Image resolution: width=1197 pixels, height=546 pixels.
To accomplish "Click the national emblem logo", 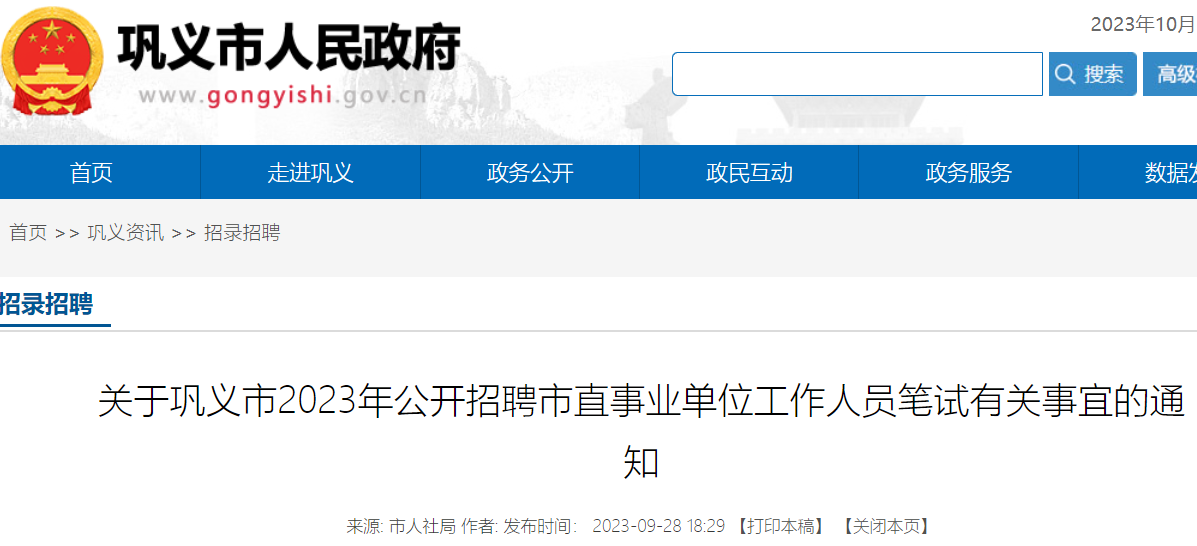I will tap(52, 64).
